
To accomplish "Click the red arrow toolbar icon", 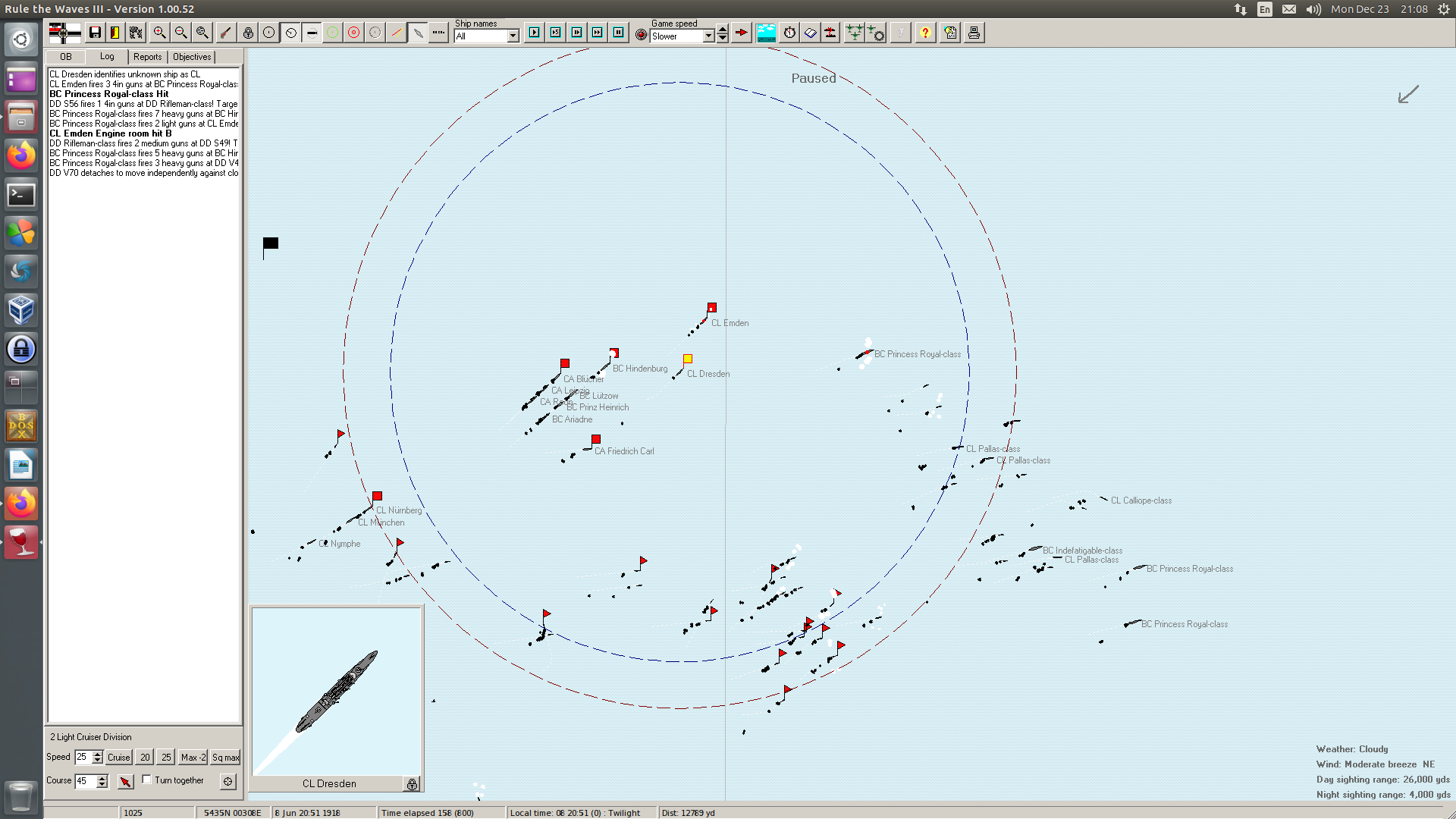I will [741, 33].
